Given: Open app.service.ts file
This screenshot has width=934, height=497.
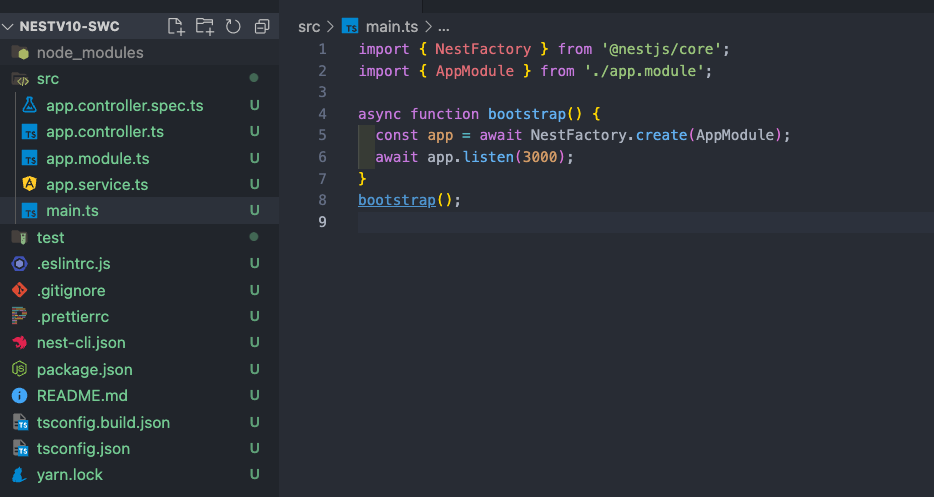Looking at the screenshot, I should click(139, 184).
